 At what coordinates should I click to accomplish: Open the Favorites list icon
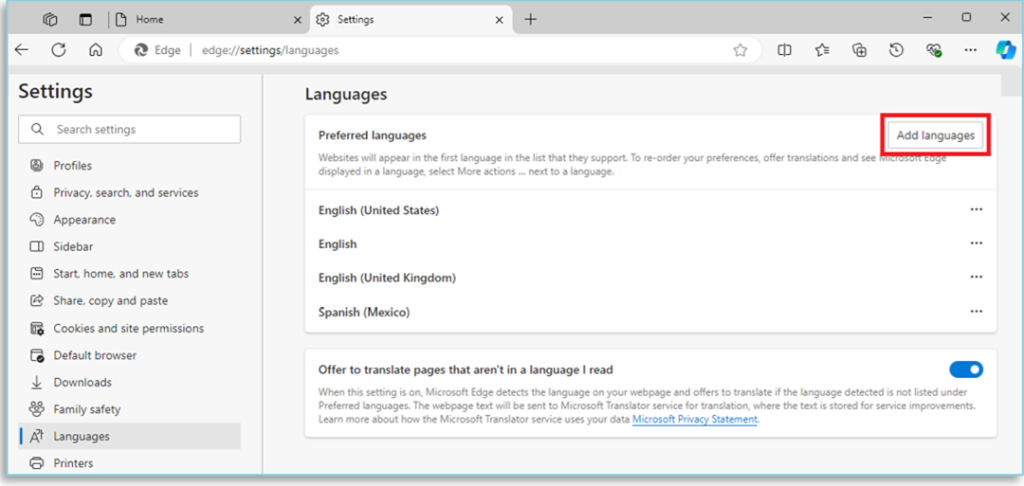822,50
